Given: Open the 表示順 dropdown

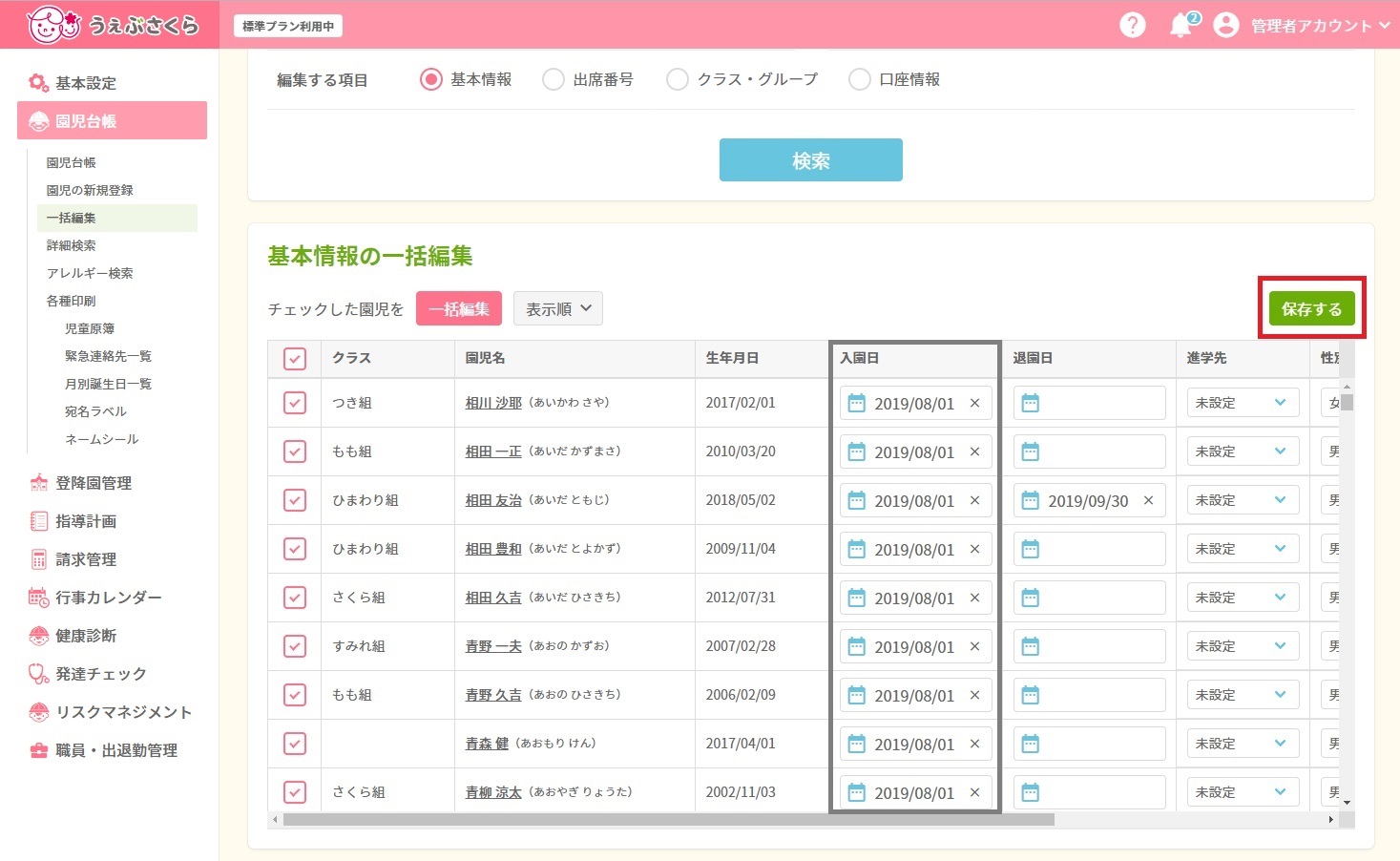Looking at the screenshot, I should point(558,308).
